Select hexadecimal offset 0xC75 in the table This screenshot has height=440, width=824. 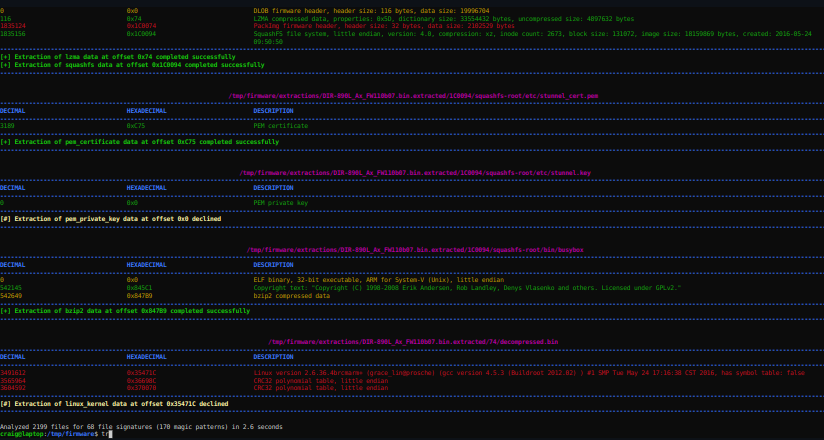click(x=136, y=126)
